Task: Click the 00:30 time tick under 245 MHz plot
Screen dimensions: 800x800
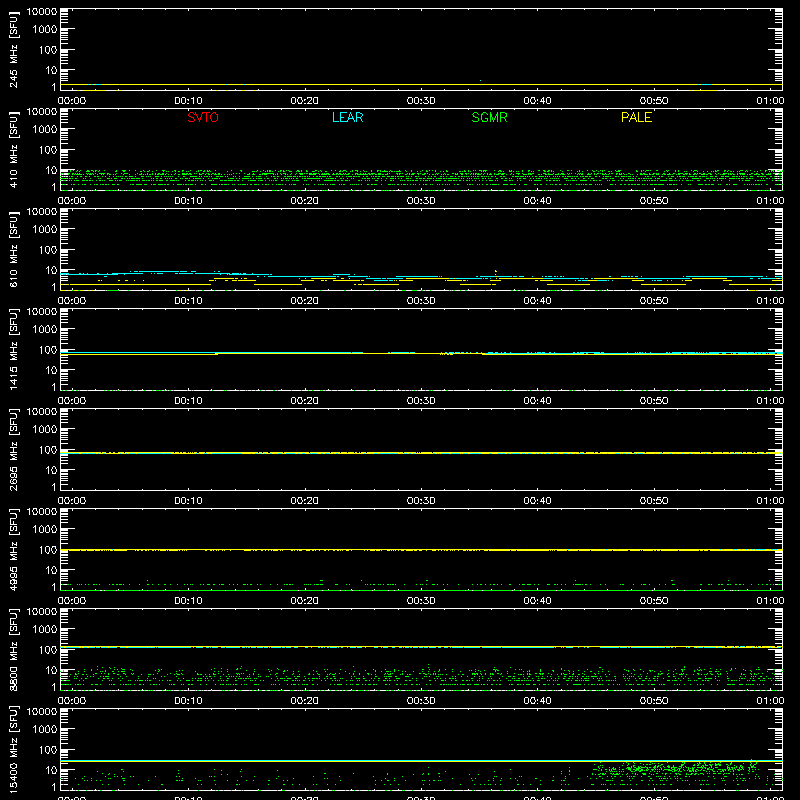Action: click(421, 101)
